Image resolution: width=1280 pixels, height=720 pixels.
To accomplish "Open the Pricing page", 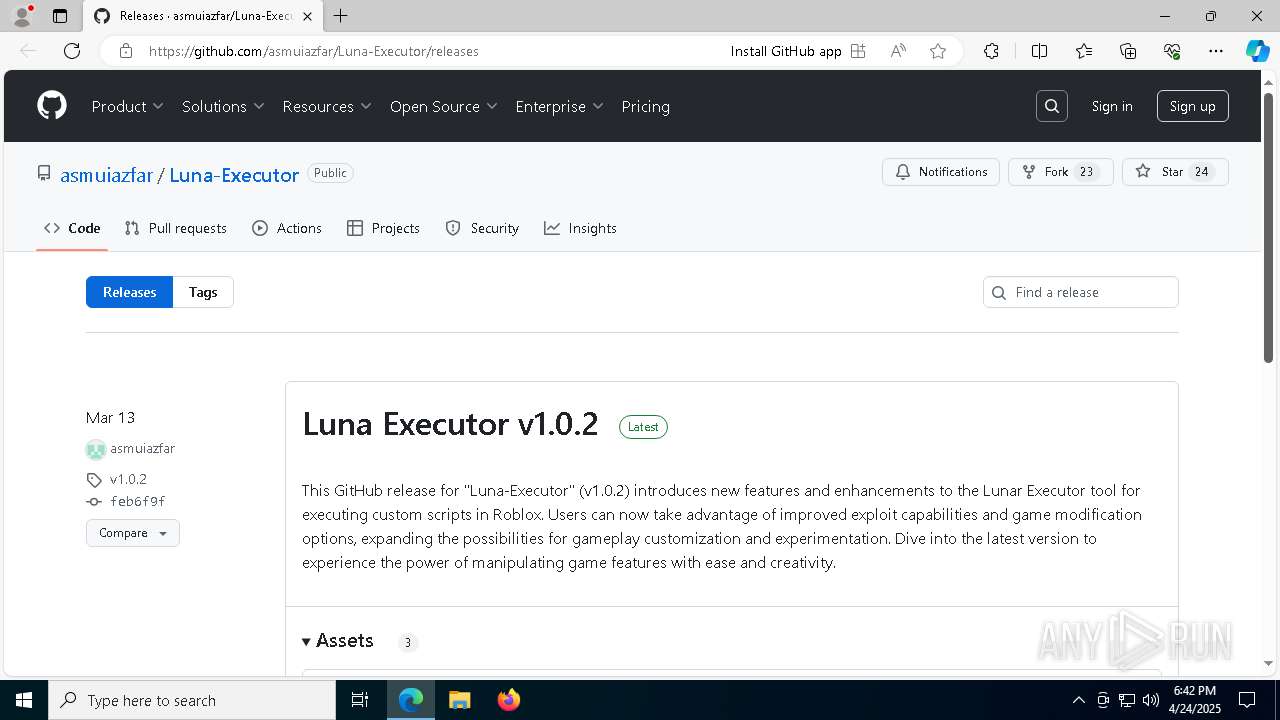I will point(646,106).
